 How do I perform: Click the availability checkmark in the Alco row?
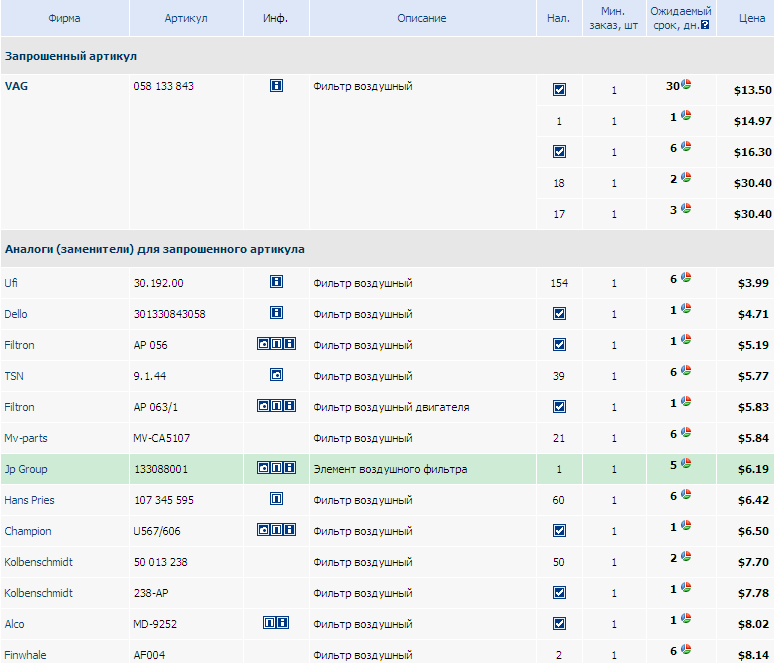559,624
